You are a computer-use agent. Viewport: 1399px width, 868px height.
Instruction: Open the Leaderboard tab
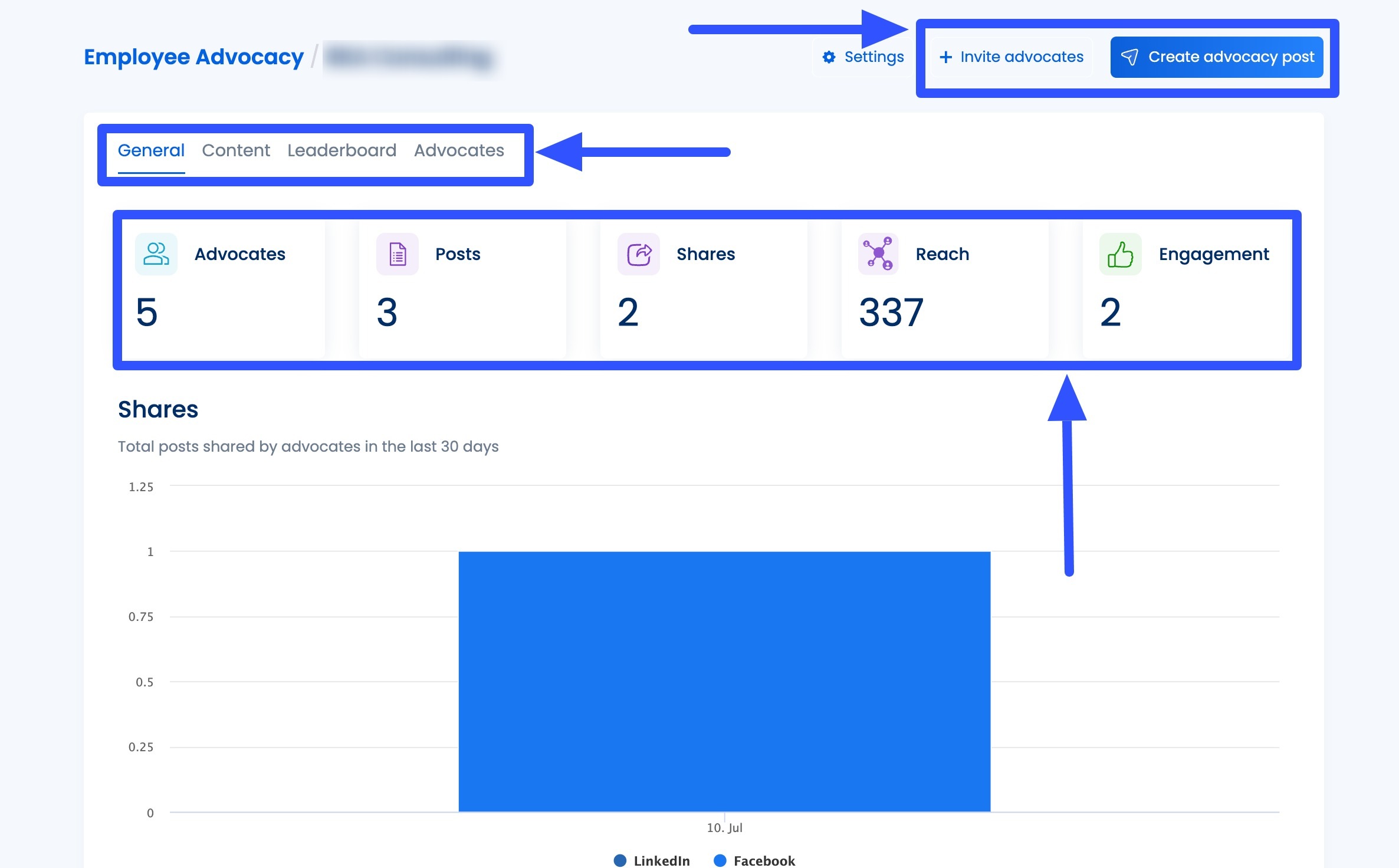(x=341, y=150)
